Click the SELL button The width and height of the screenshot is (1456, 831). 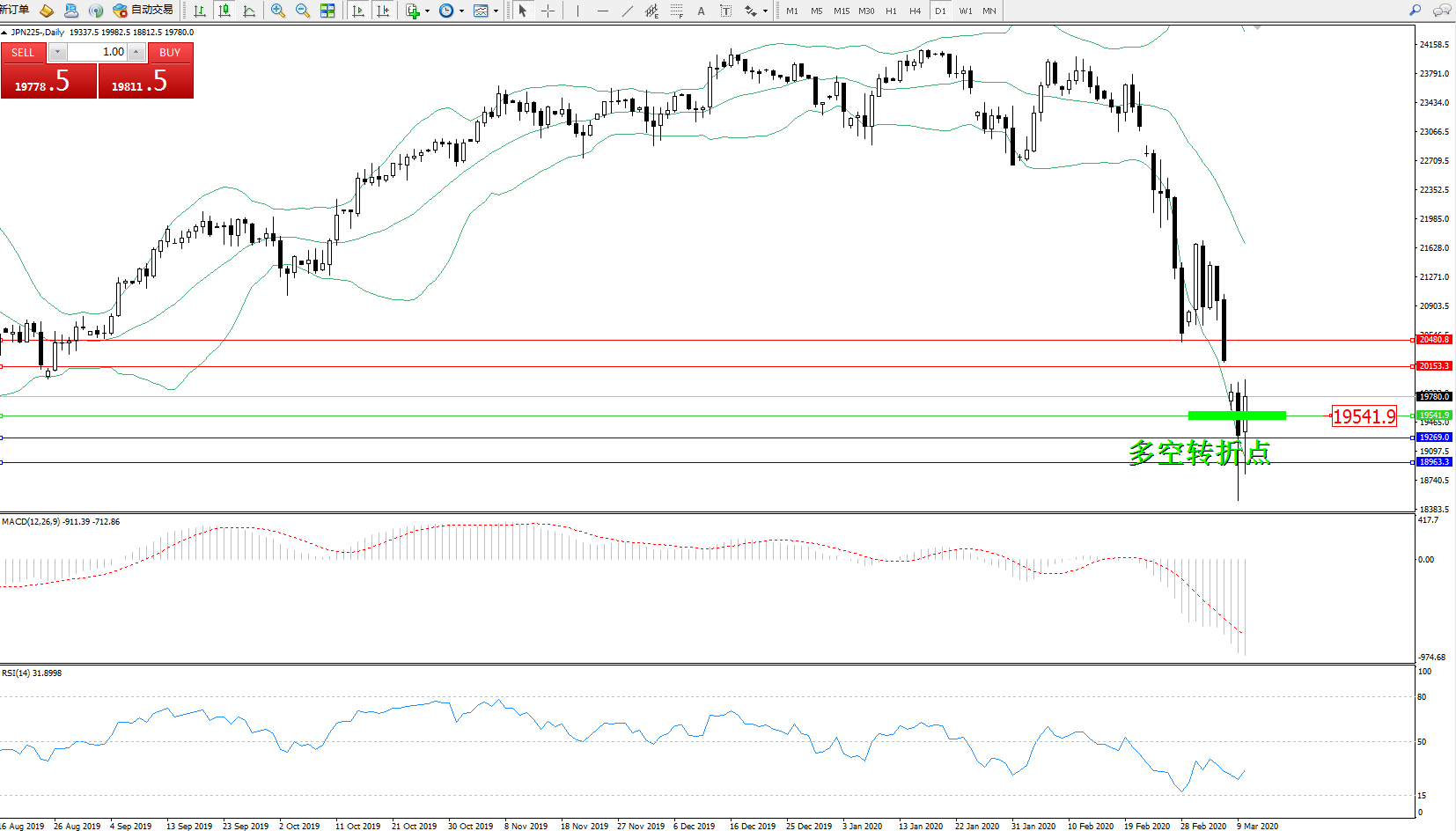(x=23, y=53)
